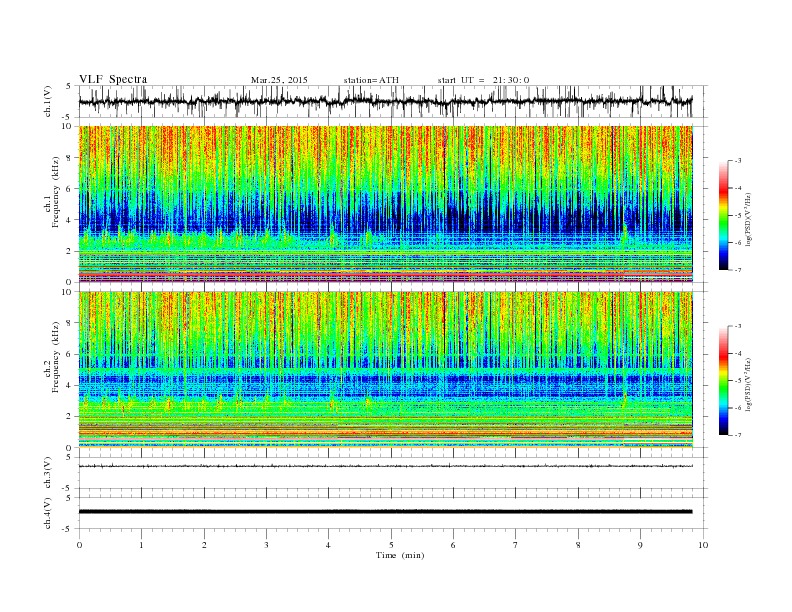Click the 'ch.4(V)' axis label
Image resolution: width=792 pixels, height=612 pixels.
pos(48,513)
